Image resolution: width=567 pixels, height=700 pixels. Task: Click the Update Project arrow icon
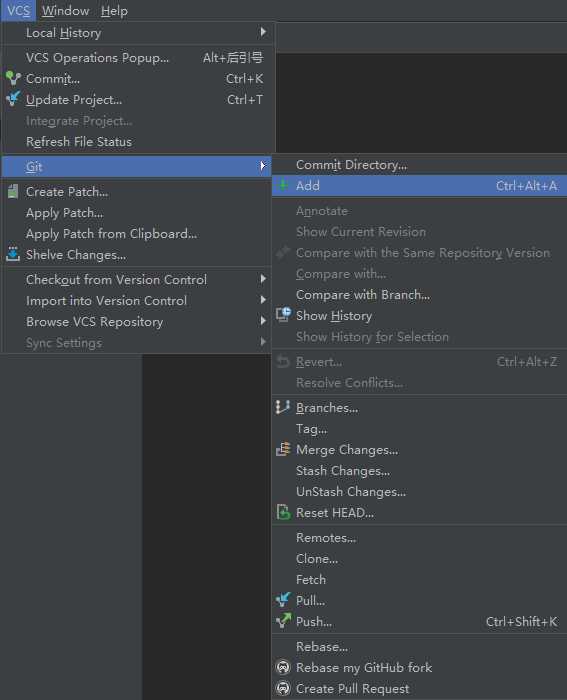tap(13, 99)
